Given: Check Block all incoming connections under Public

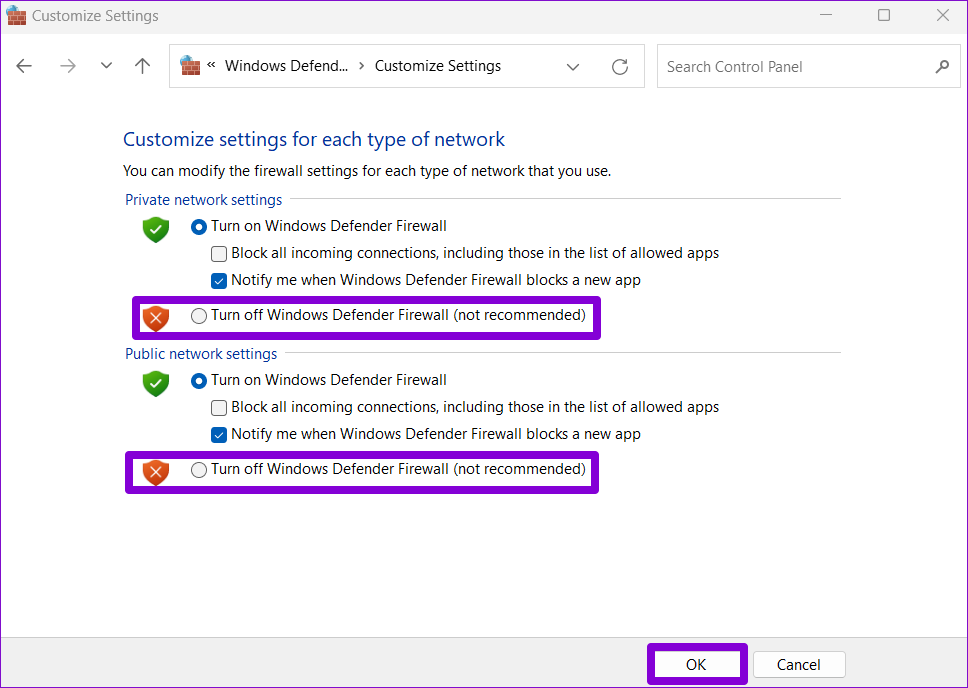Looking at the screenshot, I should coord(219,408).
